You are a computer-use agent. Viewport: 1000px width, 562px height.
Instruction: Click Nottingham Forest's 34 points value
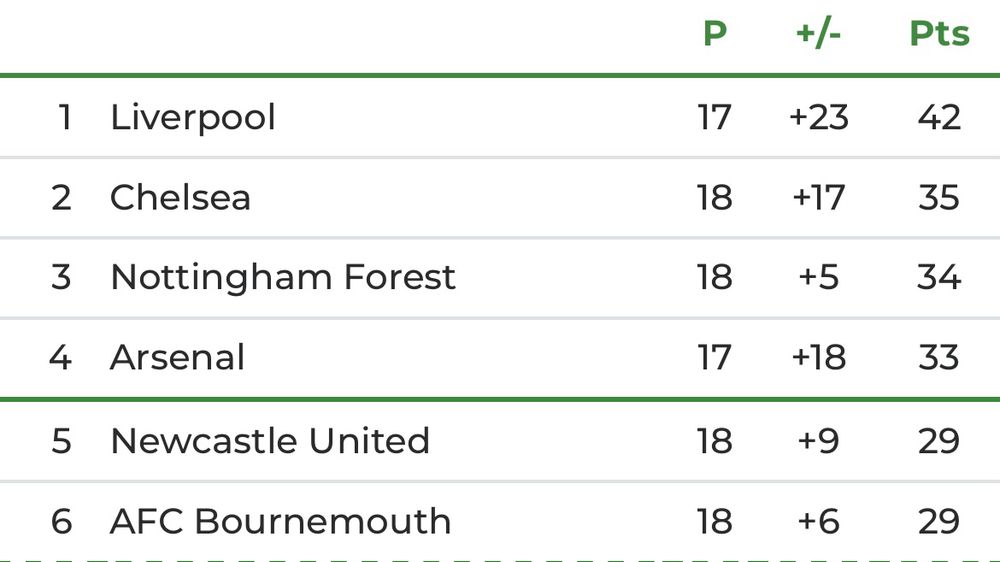(939, 277)
